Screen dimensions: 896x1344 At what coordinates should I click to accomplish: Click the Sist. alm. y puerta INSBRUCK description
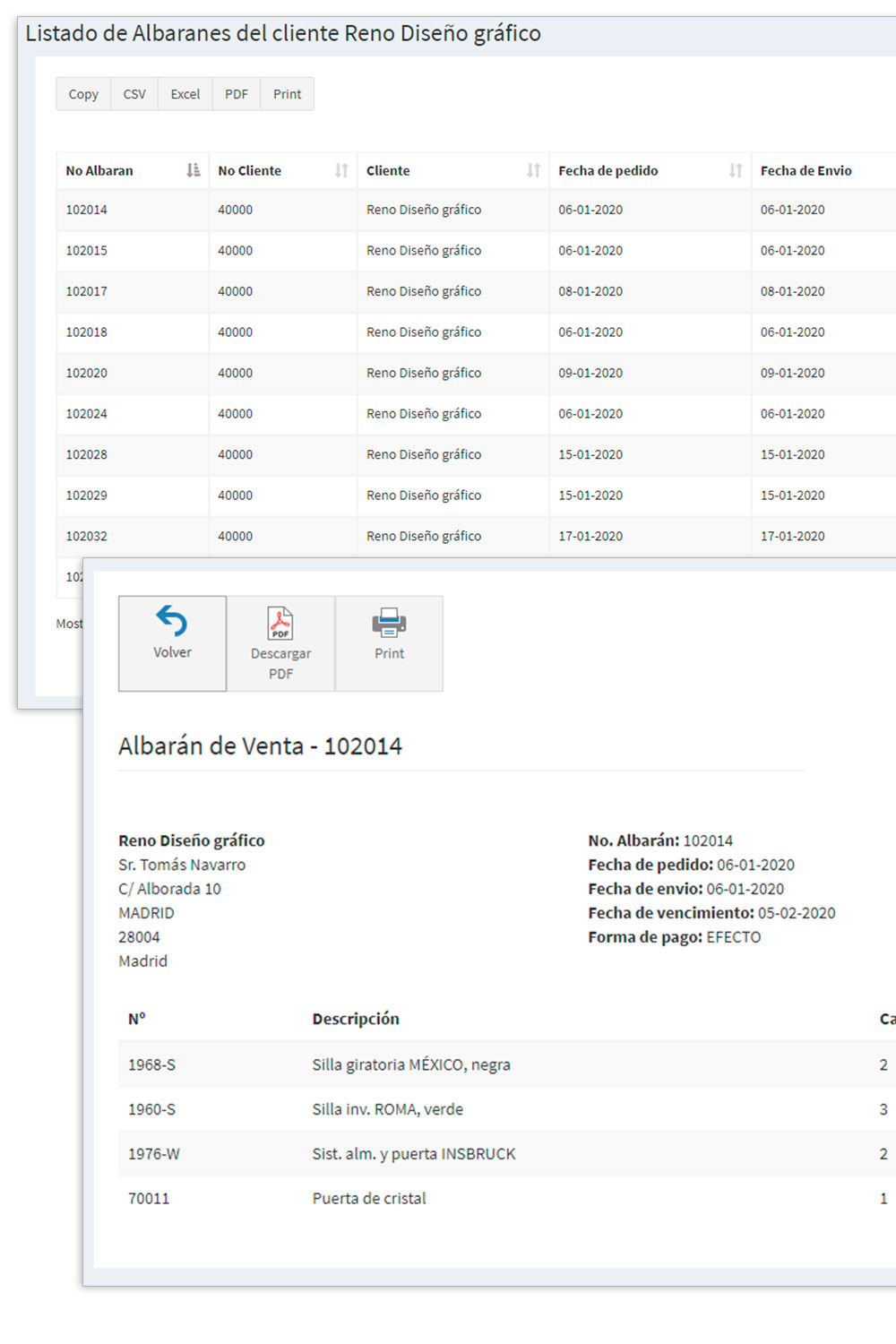point(414,1154)
